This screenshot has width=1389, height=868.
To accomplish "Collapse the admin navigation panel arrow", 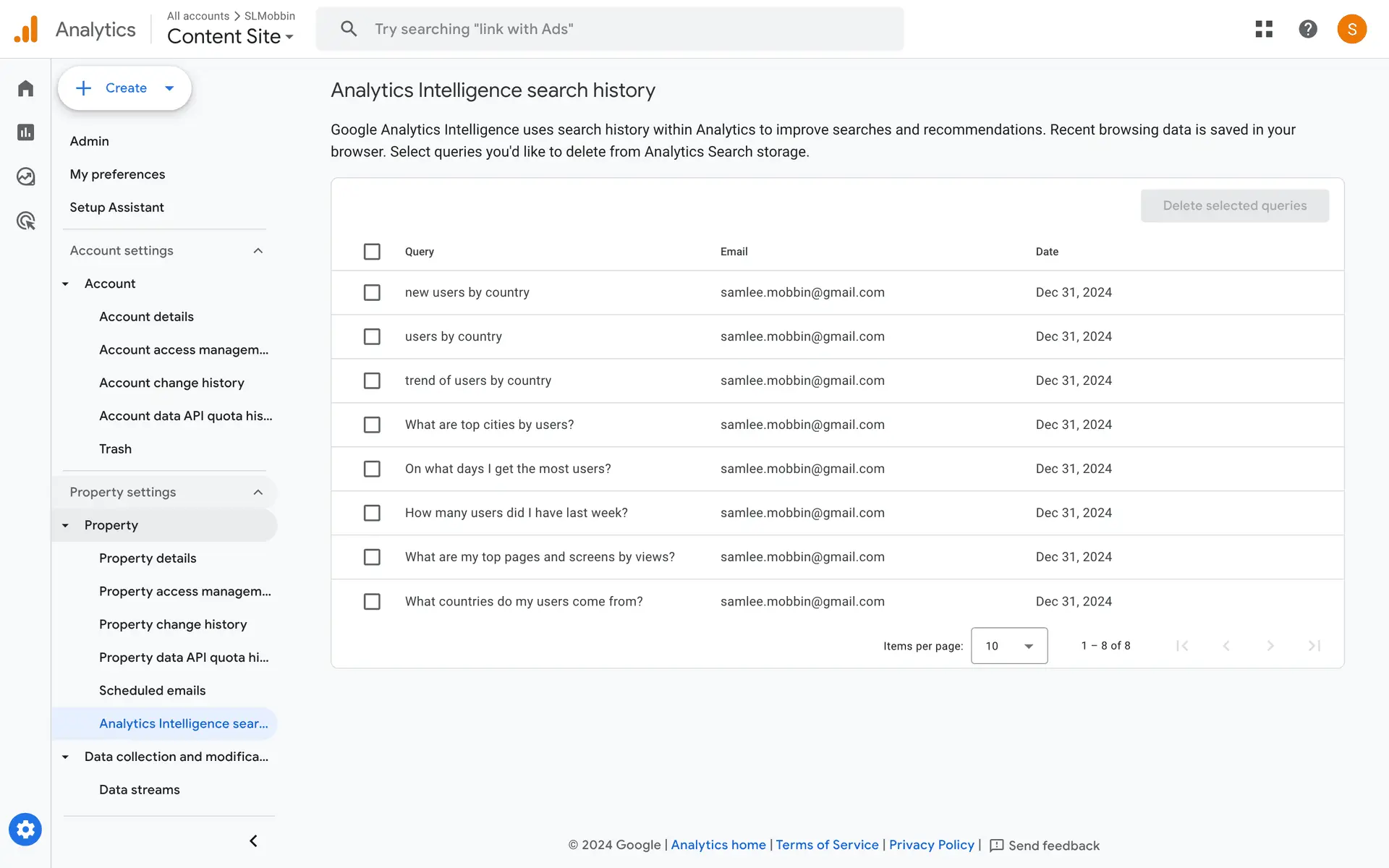I will coord(253,841).
